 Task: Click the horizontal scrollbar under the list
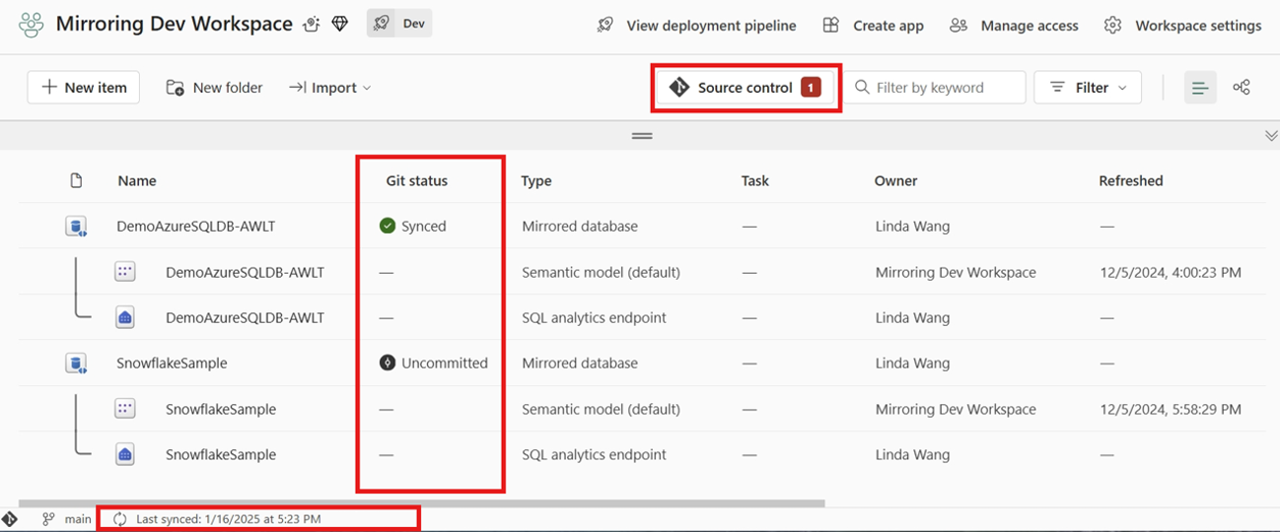pos(421,503)
